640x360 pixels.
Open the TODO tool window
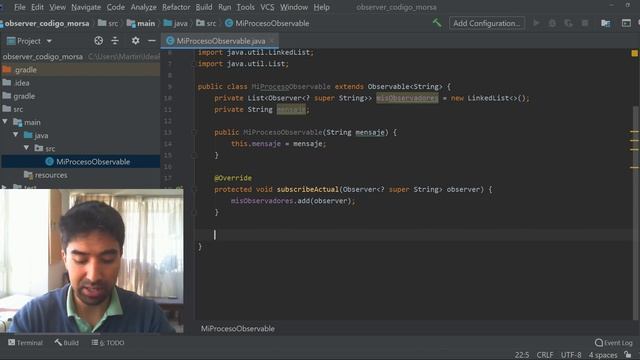(x=108, y=342)
